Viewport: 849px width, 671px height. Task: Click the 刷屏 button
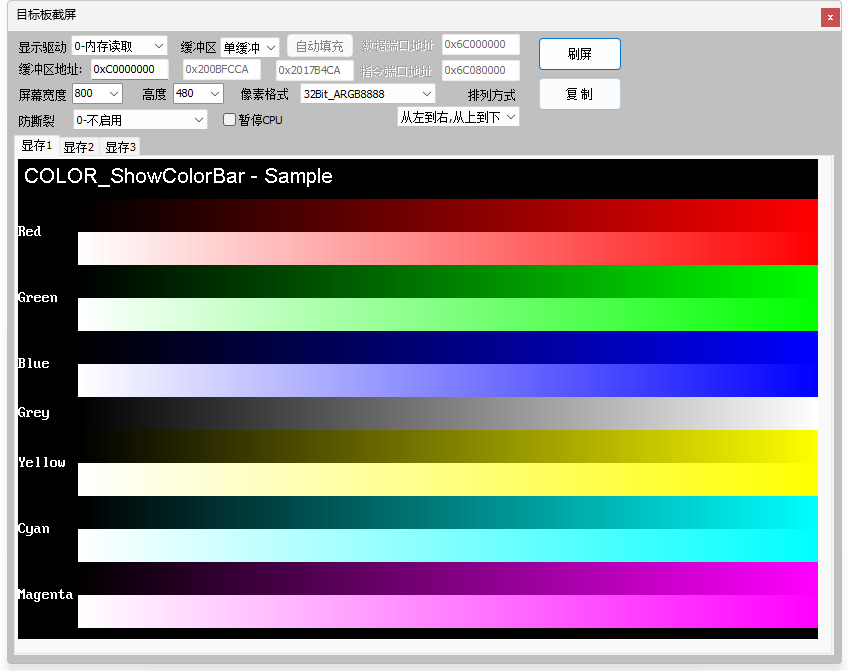point(579,54)
